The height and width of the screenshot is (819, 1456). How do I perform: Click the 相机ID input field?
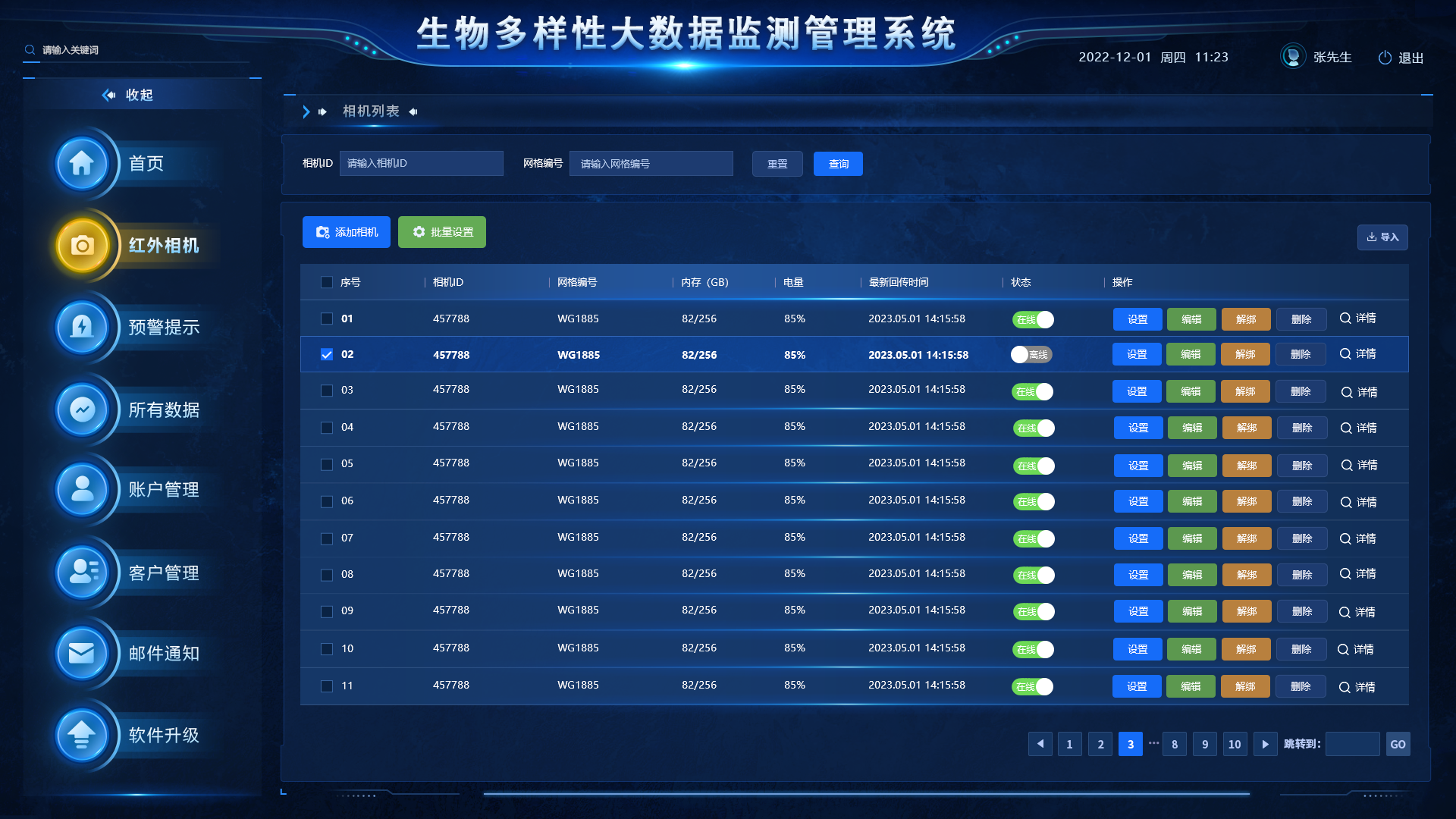(x=421, y=163)
